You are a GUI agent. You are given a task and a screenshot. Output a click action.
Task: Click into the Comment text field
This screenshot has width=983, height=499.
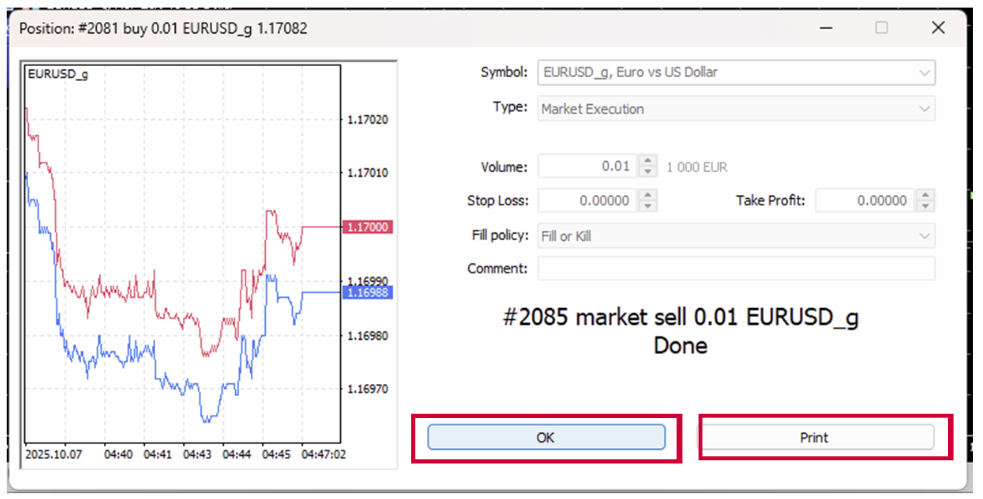(736, 268)
